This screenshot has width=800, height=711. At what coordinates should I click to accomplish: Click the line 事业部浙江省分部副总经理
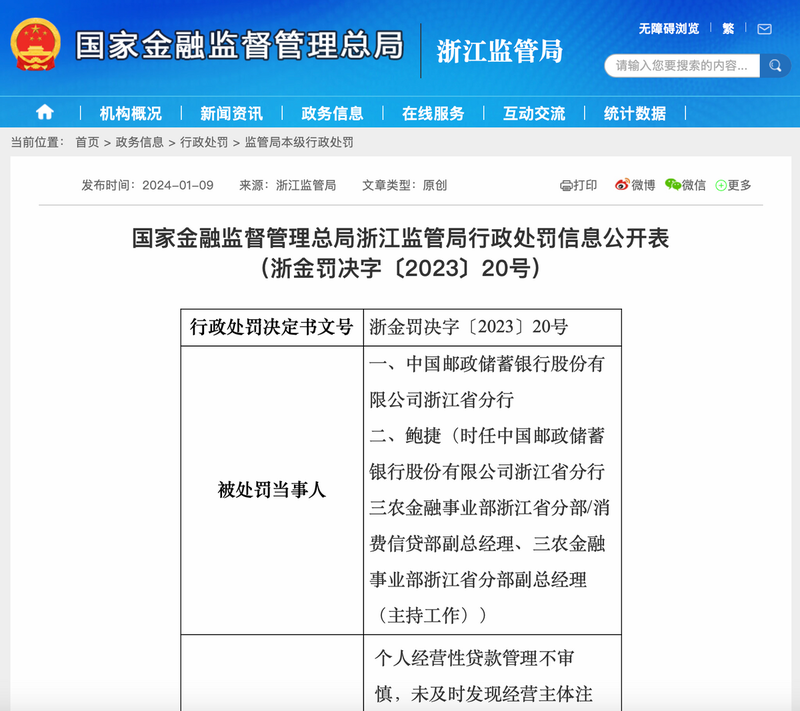pyautogui.click(x=478, y=580)
